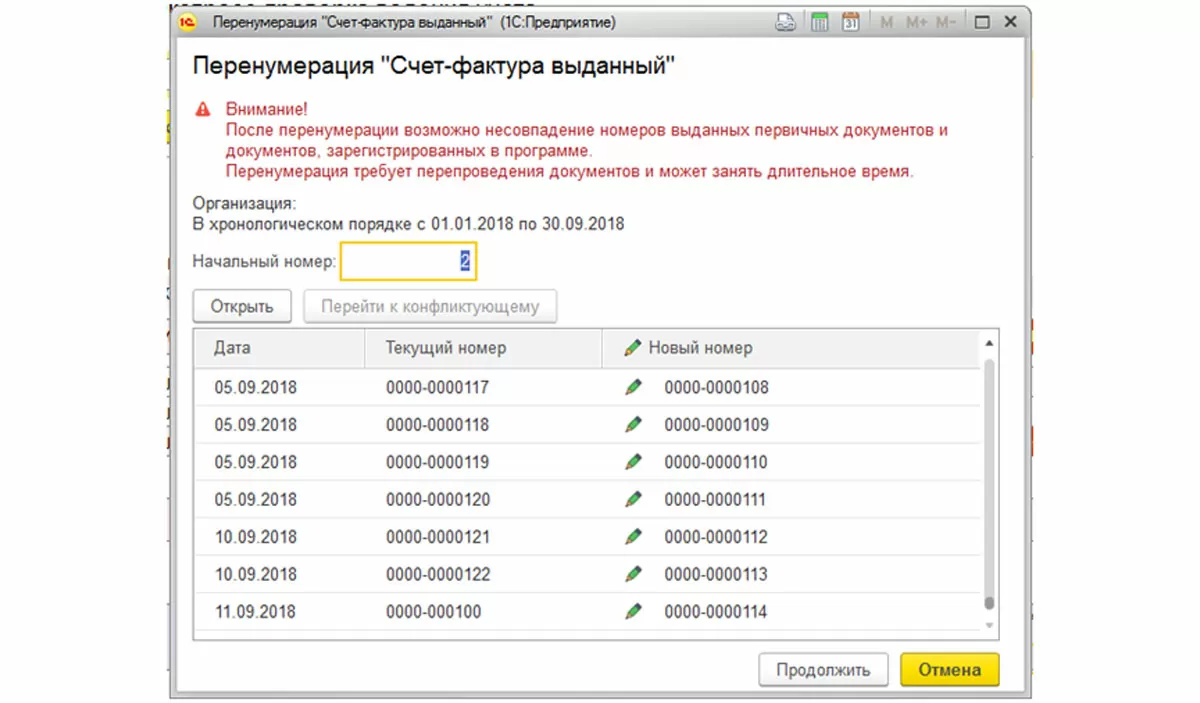The height and width of the screenshot is (703, 1200).
Task: Close the Перенумерация window
Action: (x=1010, y=21)
